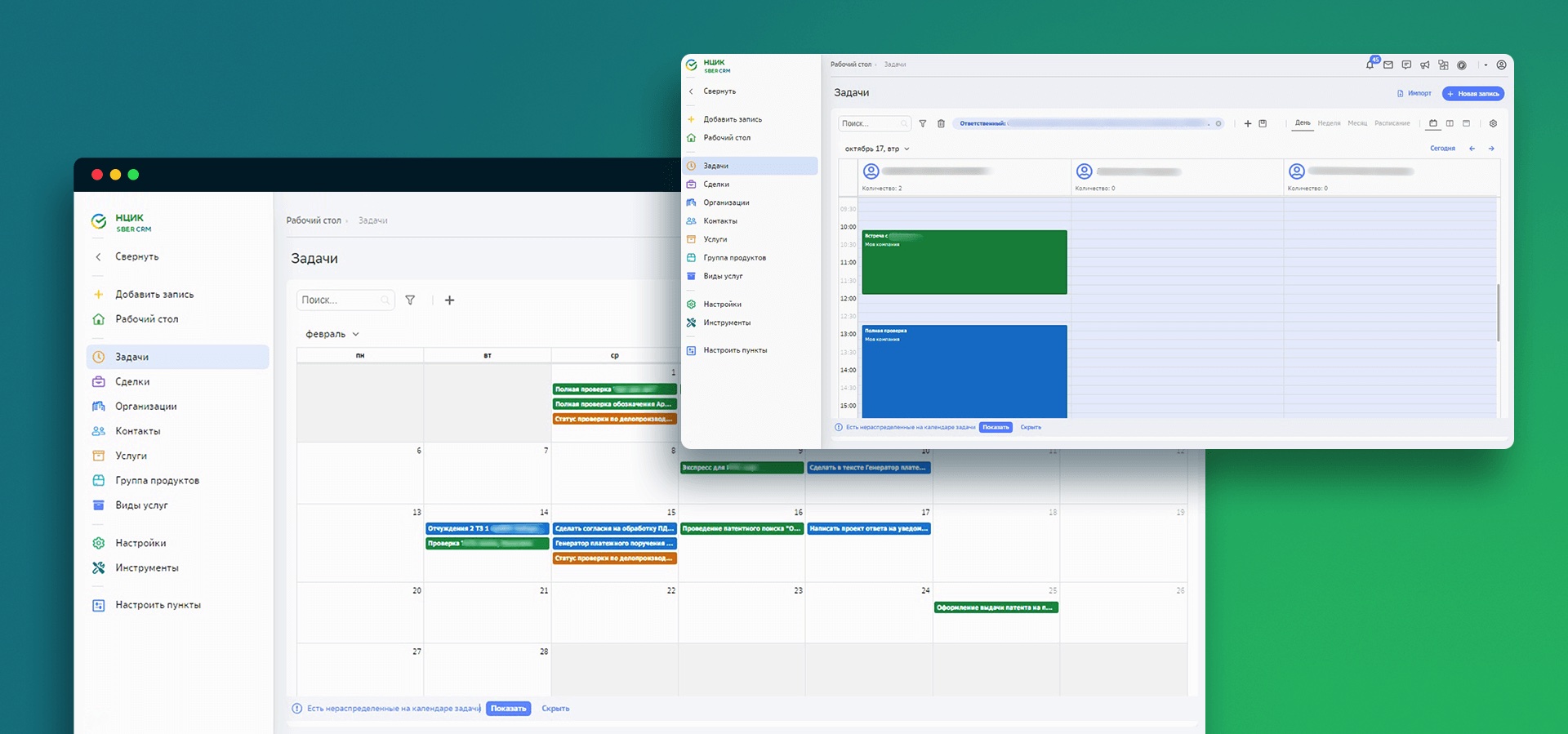
Task: Remove the Ответственный filter chip
Action: click(x=1218, y=124)
